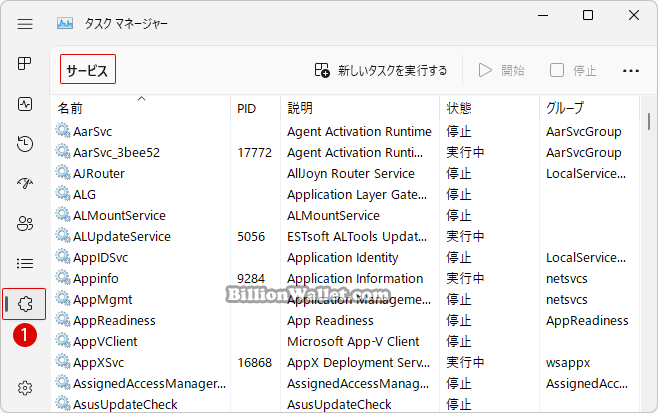Sort by the PID column header
658x413 pixels.
coord(256,108)
